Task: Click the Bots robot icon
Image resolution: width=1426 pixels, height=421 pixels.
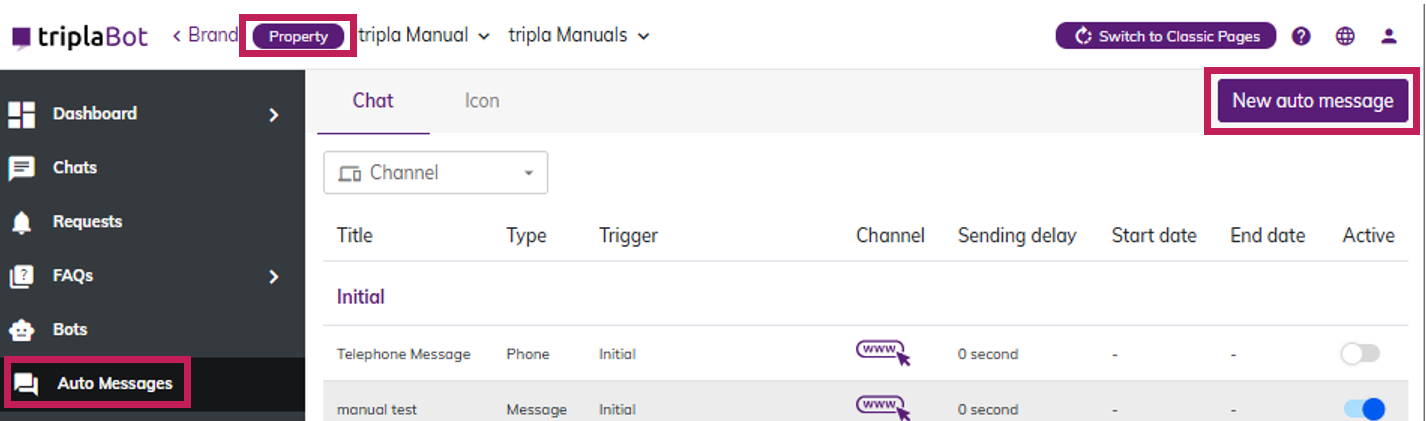Action: tap(22, 329)
